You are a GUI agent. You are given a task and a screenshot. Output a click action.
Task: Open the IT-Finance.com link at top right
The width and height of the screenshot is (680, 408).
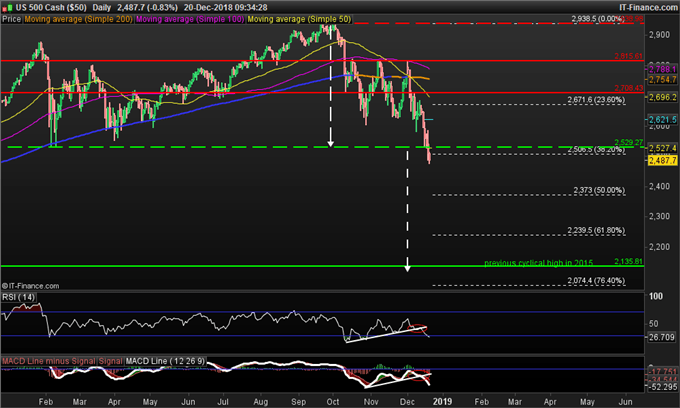point(648,7)
